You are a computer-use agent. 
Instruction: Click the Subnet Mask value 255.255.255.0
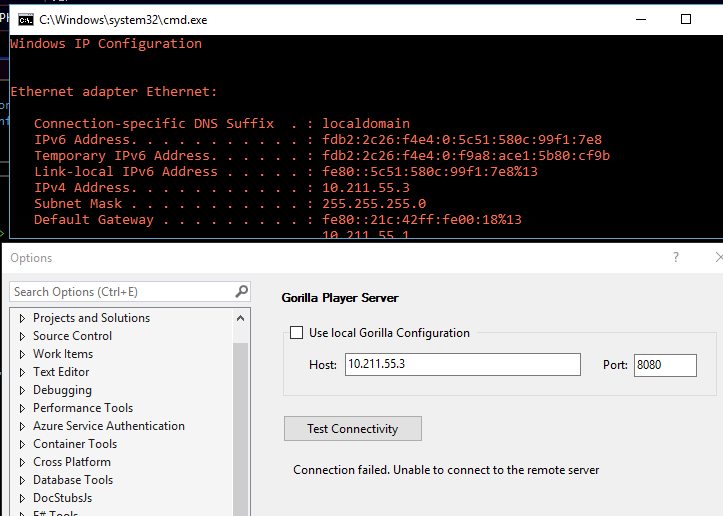tap(374, 203)
